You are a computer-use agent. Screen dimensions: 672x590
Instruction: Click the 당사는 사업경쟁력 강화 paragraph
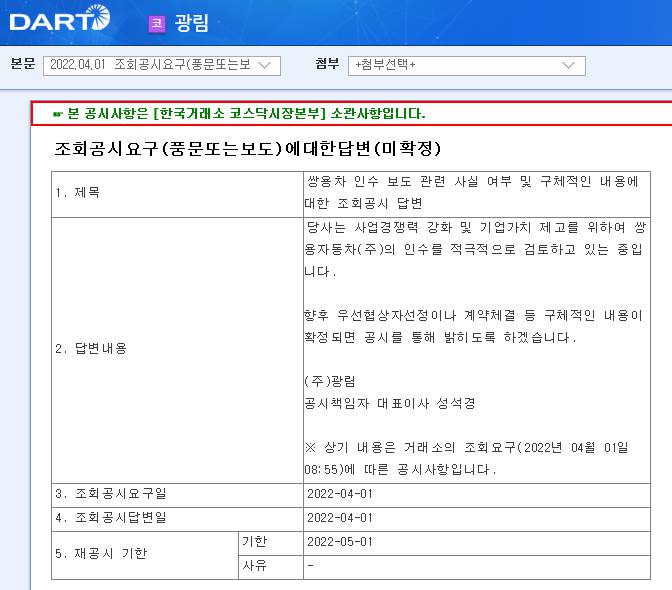point(475,249)
